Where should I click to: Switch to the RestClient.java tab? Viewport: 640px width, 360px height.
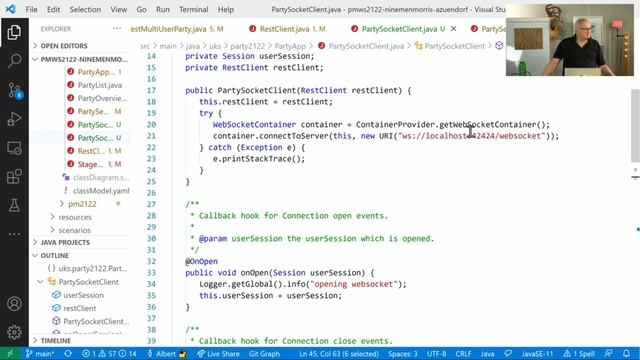coord(287,29)
